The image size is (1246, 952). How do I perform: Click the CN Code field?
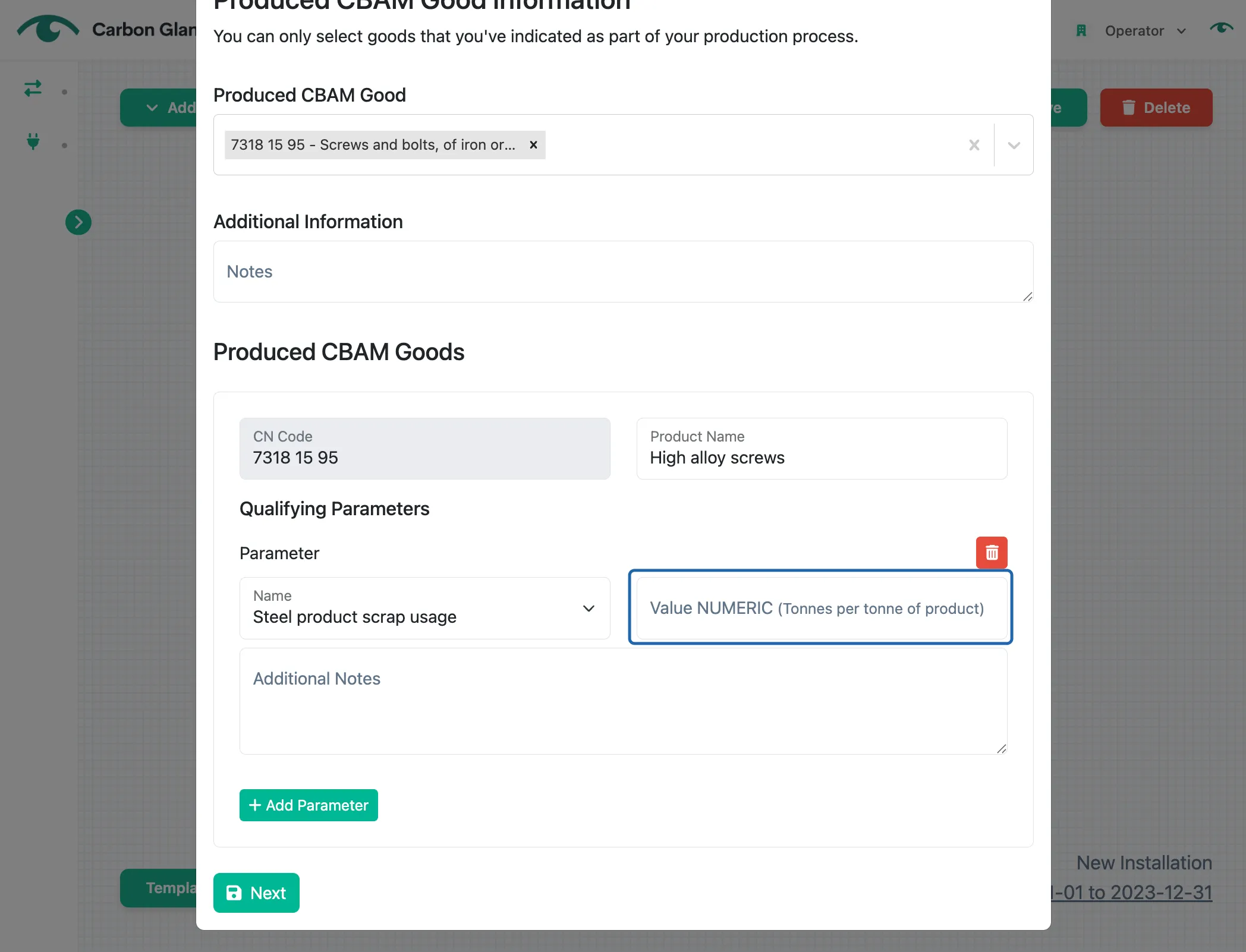tap(424, 449)
